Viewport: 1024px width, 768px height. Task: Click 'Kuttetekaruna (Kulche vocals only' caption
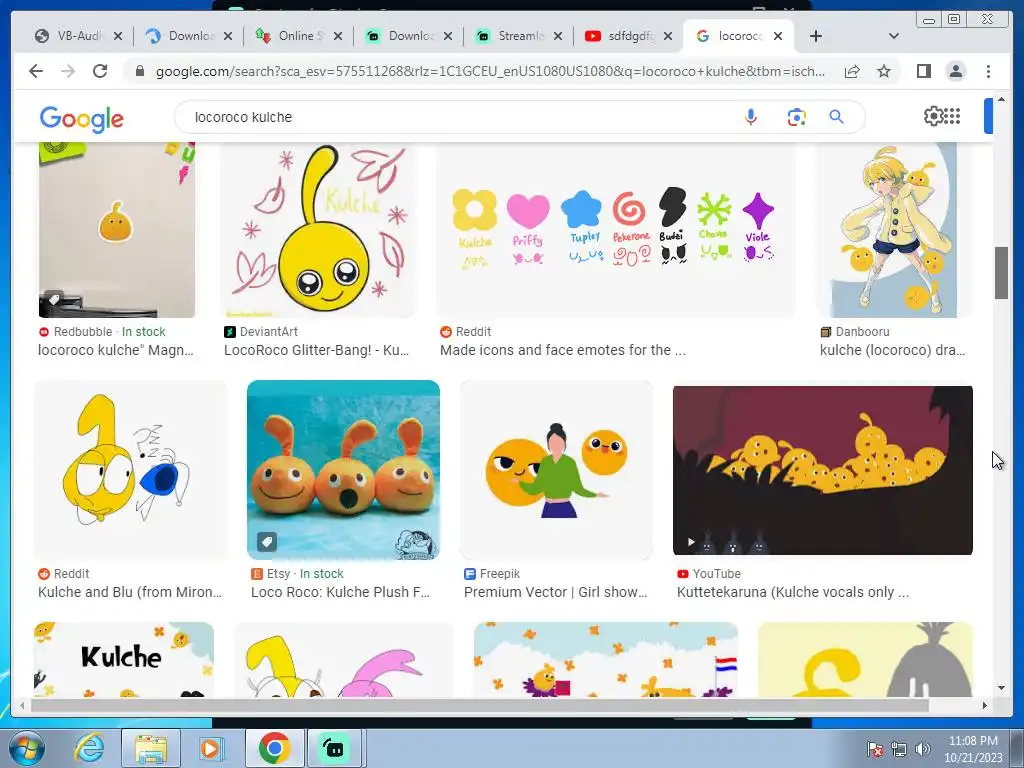tap(793, 592)
